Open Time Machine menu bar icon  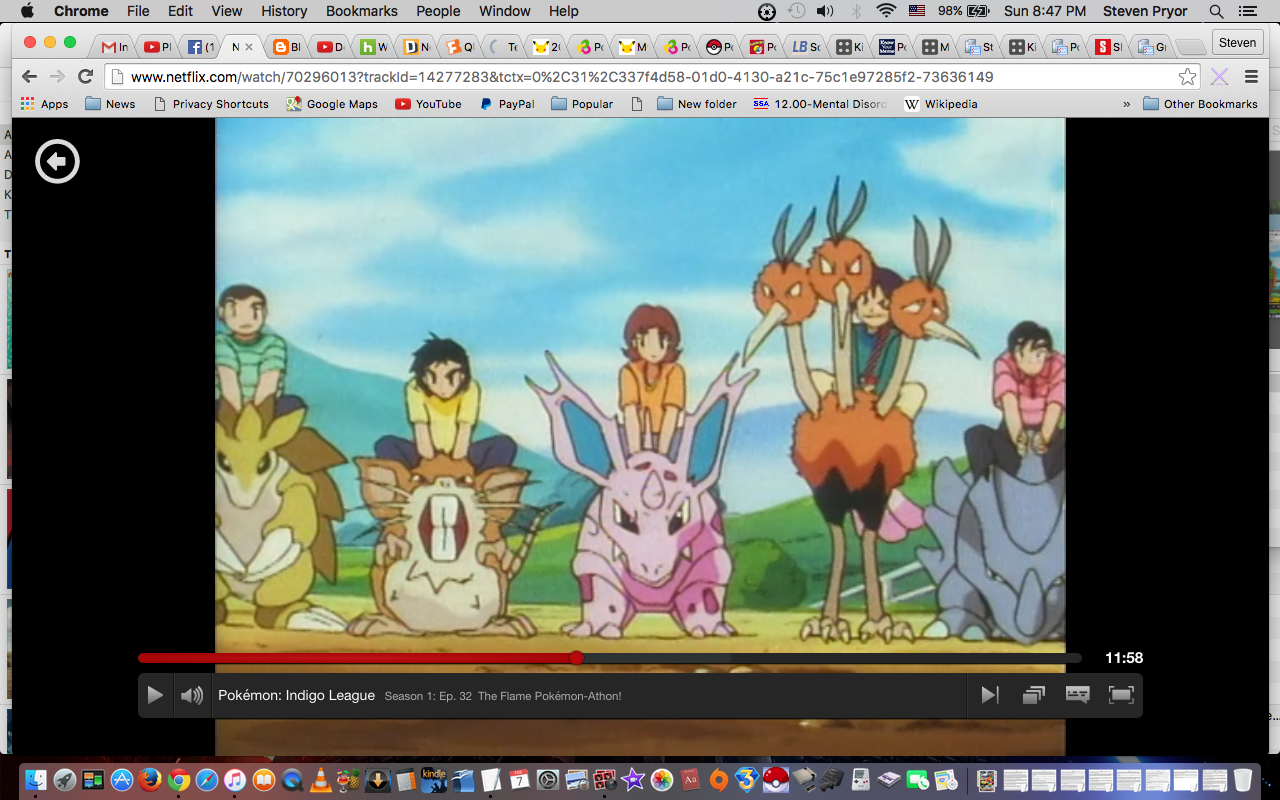coord(796,11)
